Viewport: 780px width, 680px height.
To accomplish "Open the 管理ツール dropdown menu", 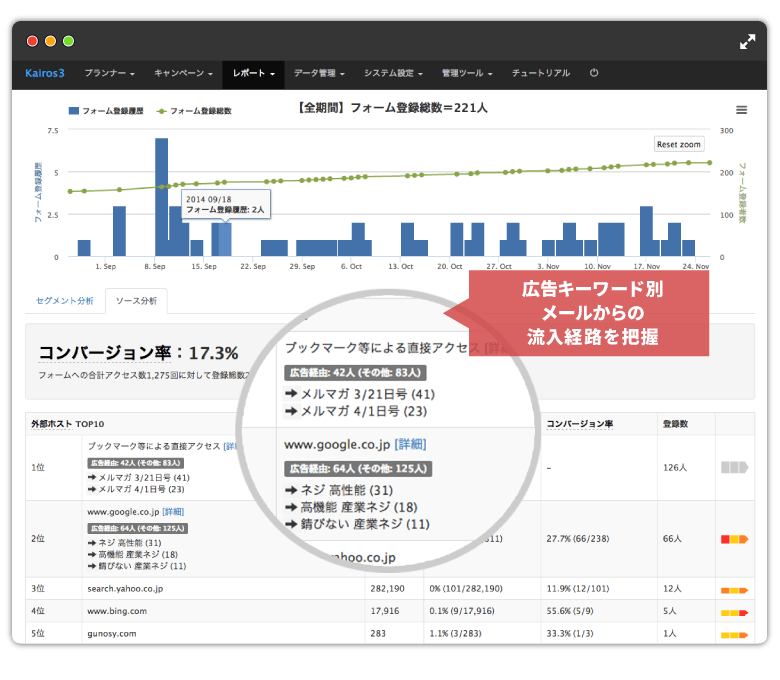I will [467, 73].
